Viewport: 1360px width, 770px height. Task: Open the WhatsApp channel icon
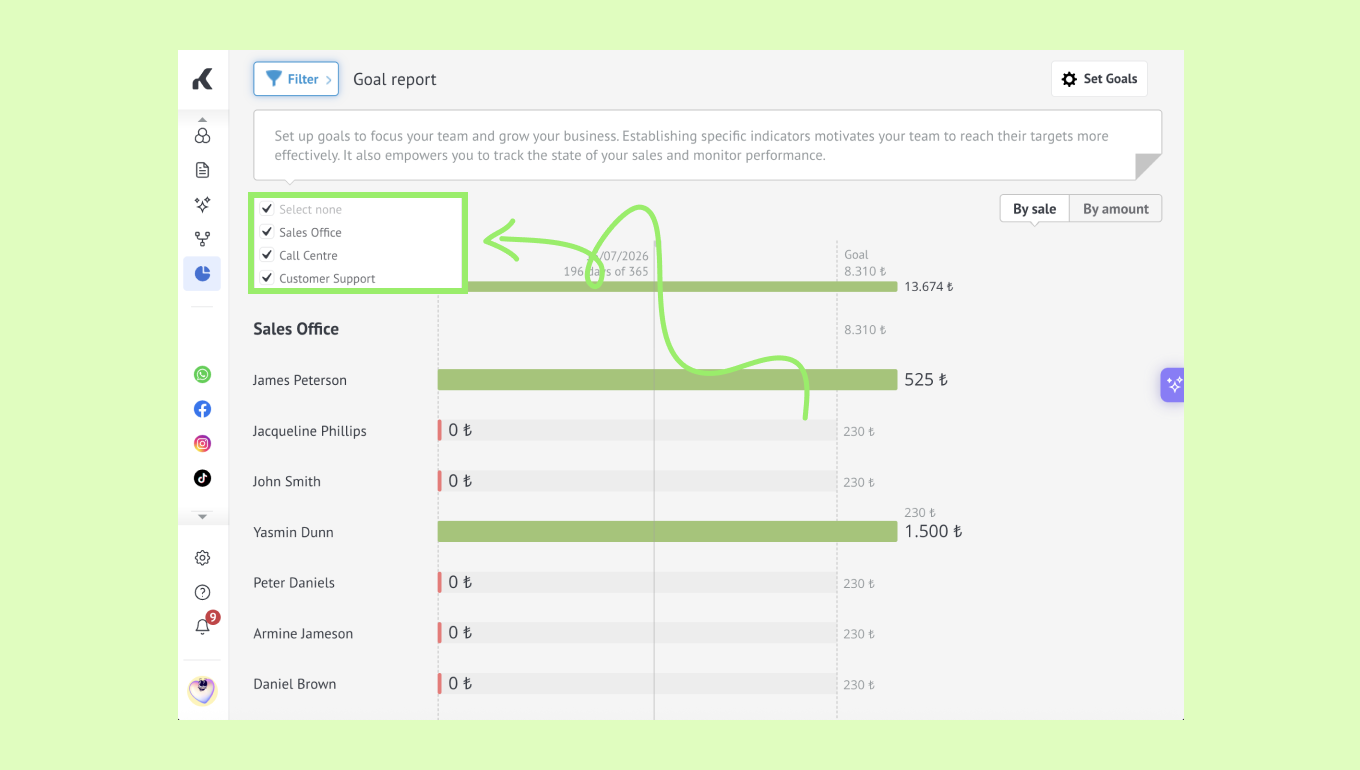click(203, 375)
